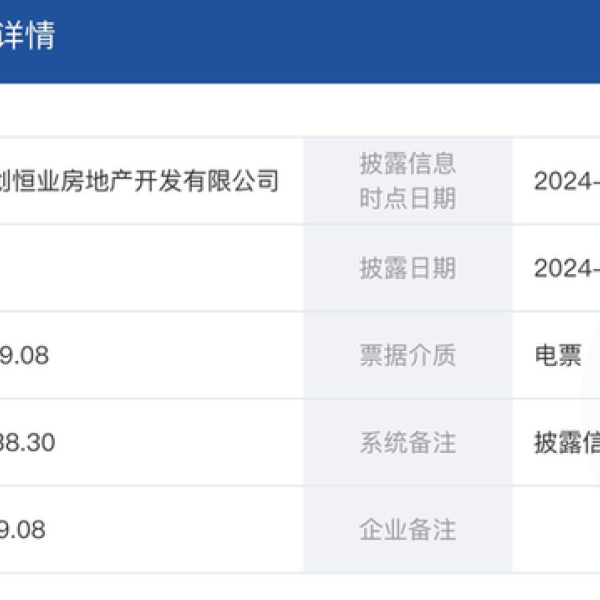Click the 38.30 amount value
The height and width of the screenshot is (600, 600).
coord(28,442)
